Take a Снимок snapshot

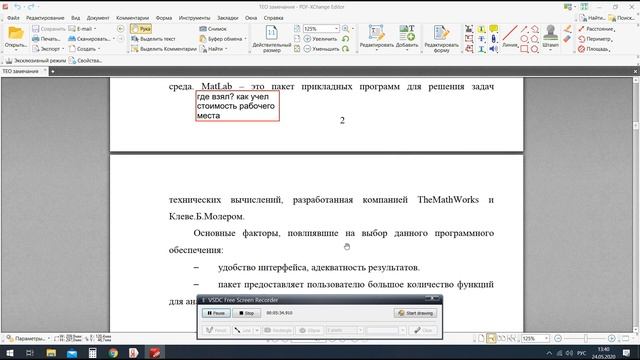pyautogui.click(x=213, y=29)
